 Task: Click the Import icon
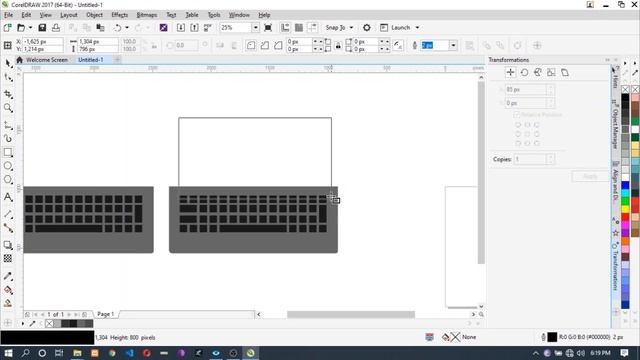point(181,27)
